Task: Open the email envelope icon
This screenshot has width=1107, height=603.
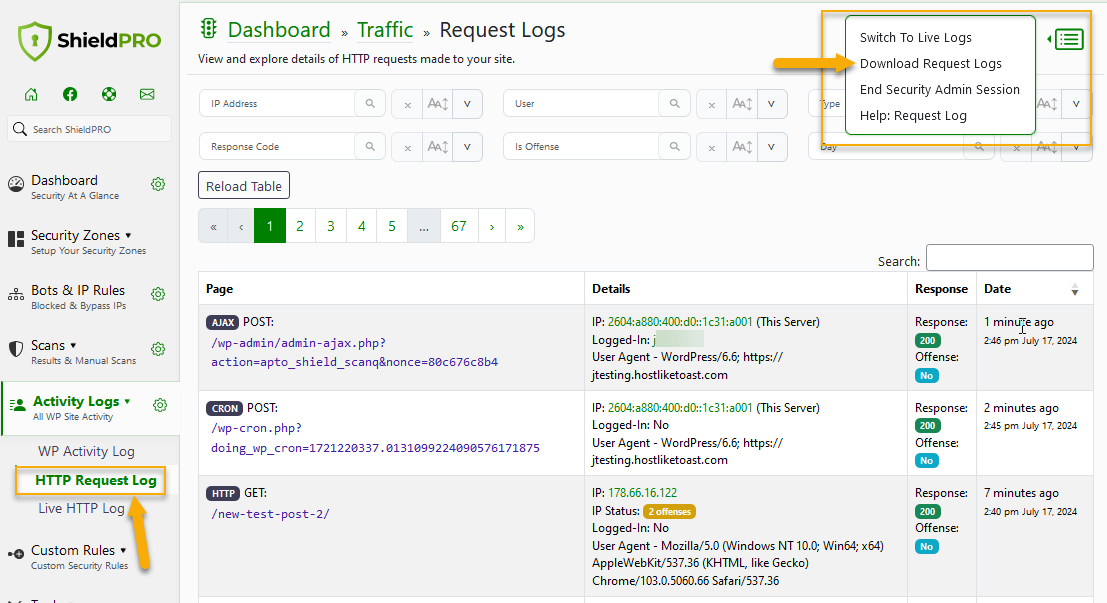Action: click(x=146, y=93)
